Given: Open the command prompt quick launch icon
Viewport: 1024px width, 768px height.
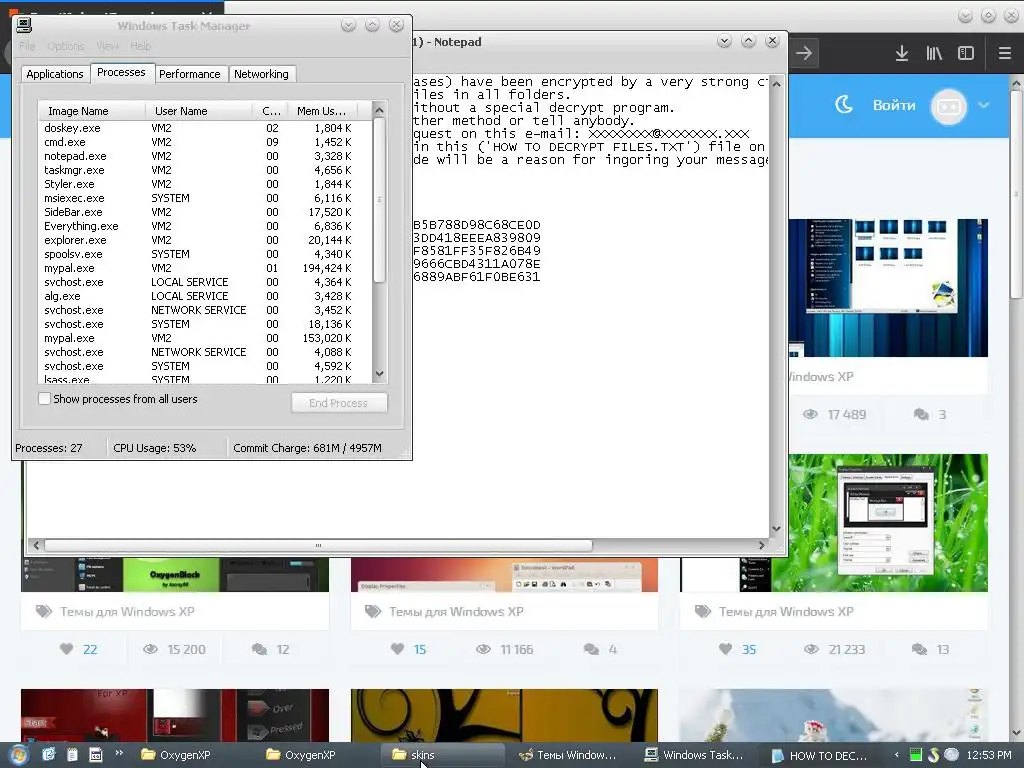Looking at the screenshot, I should point(95,755).
